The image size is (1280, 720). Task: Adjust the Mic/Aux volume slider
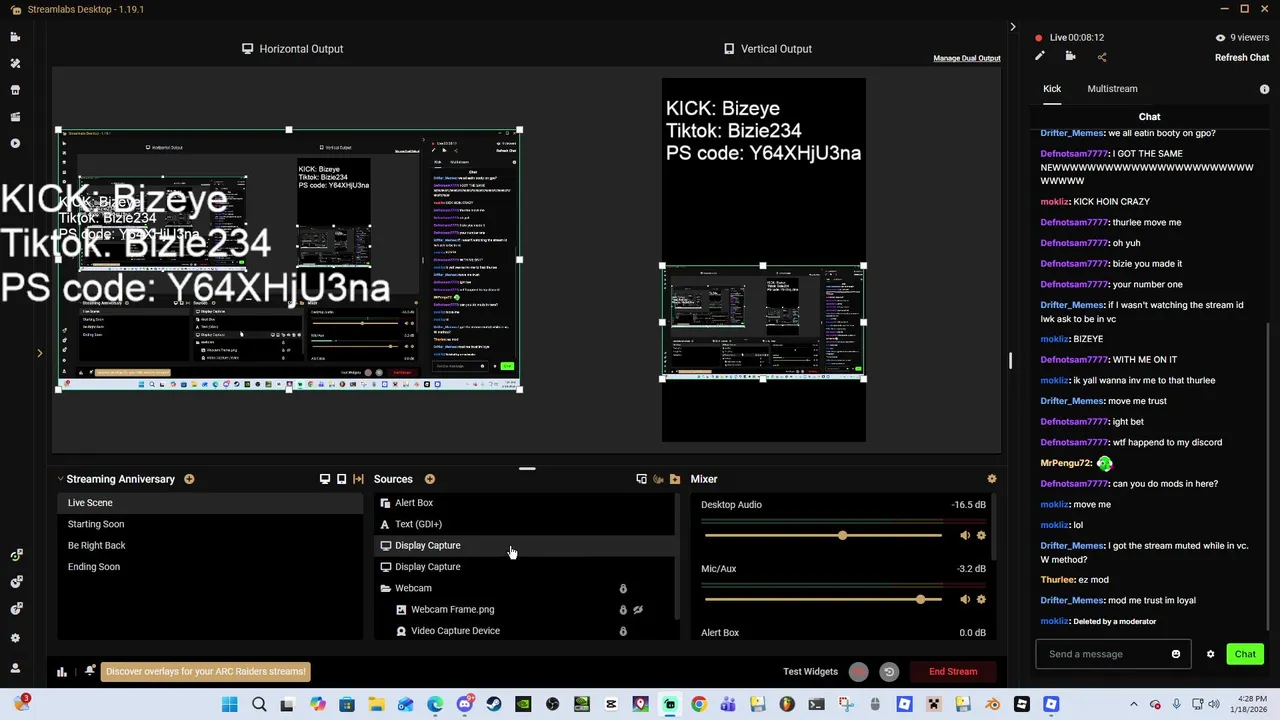coord(823,600)
